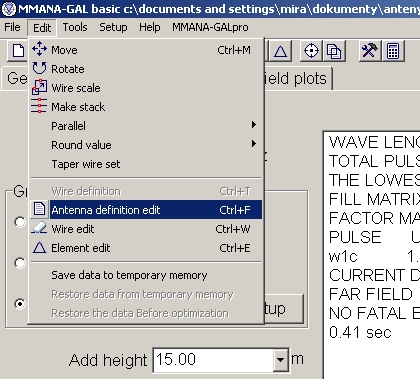Open the Add height dropdown arrow
The image size is (420, 379).
(281, 360)
